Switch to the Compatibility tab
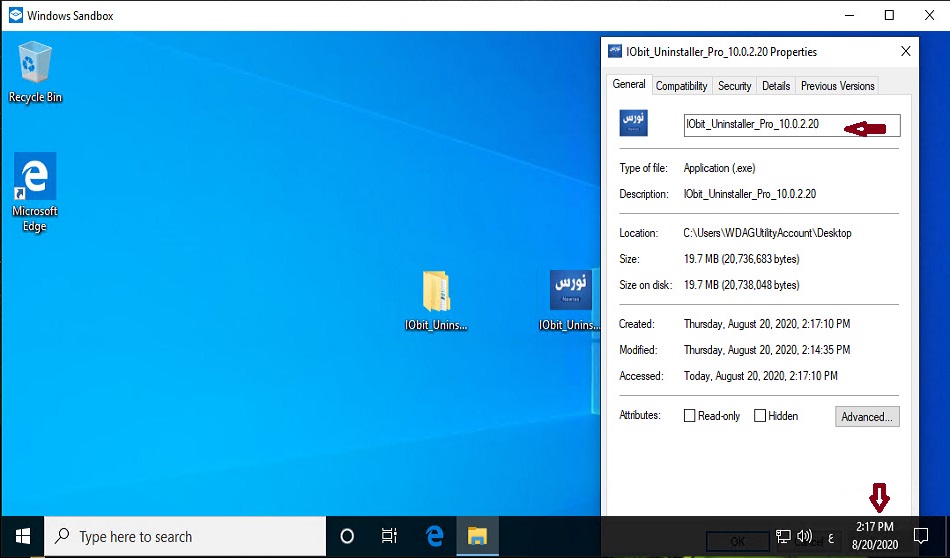This screenshot has width=950, height=558. click(681, 86)
